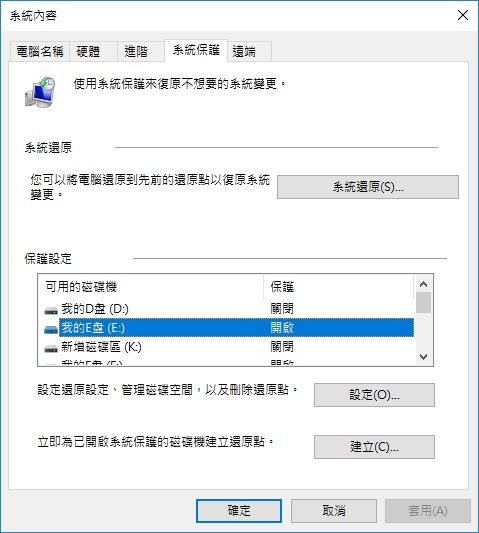Select the 遠端 tab
Image resolution: width=479 pixels, height=533 pixels.
click(244, 52)
